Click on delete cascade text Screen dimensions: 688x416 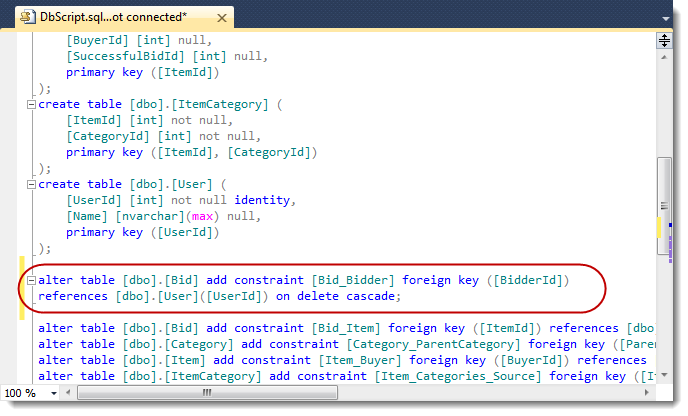click(335, 296)
